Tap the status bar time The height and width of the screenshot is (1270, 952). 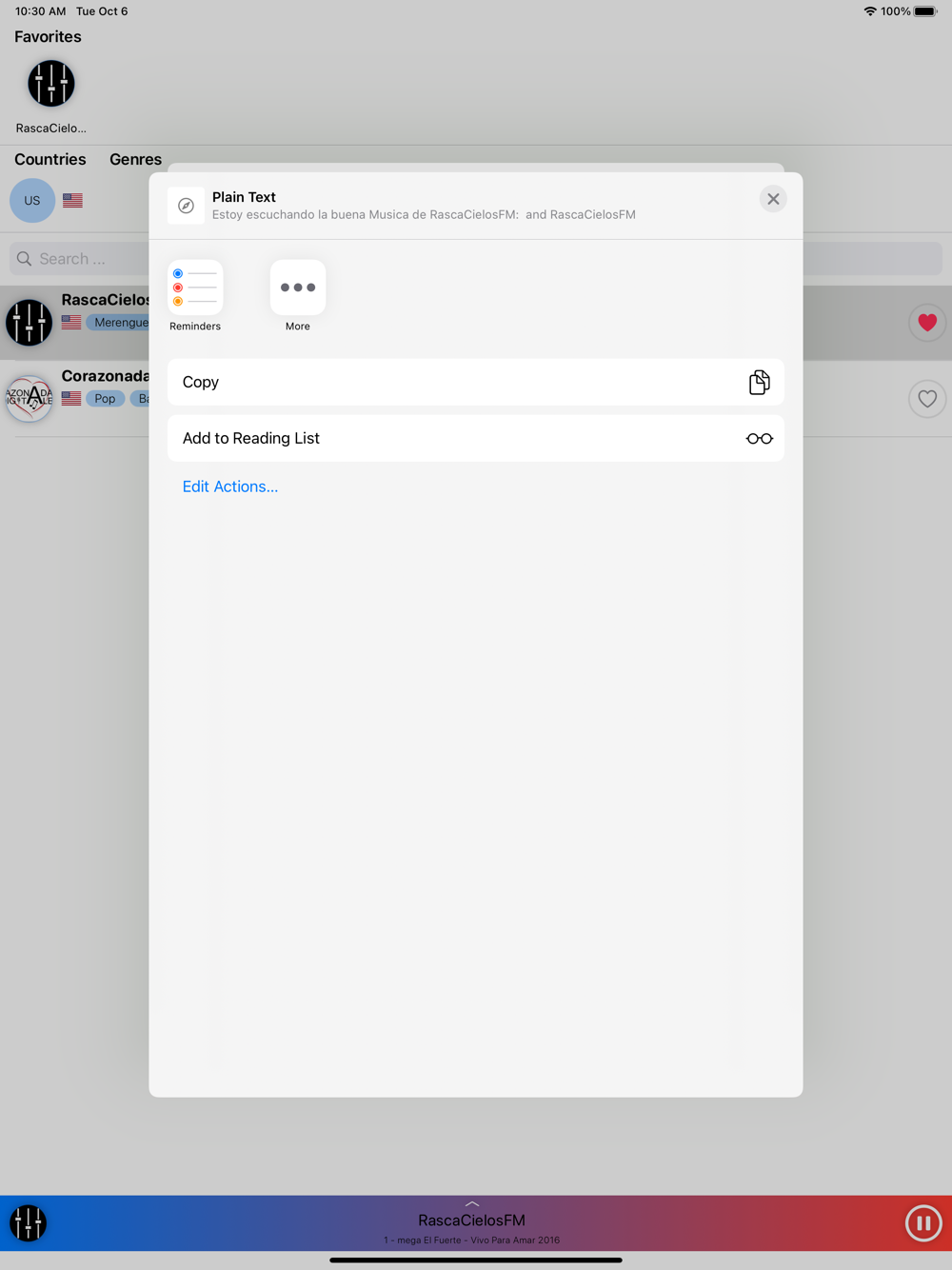pyautogui.click(x=41, y=11)
